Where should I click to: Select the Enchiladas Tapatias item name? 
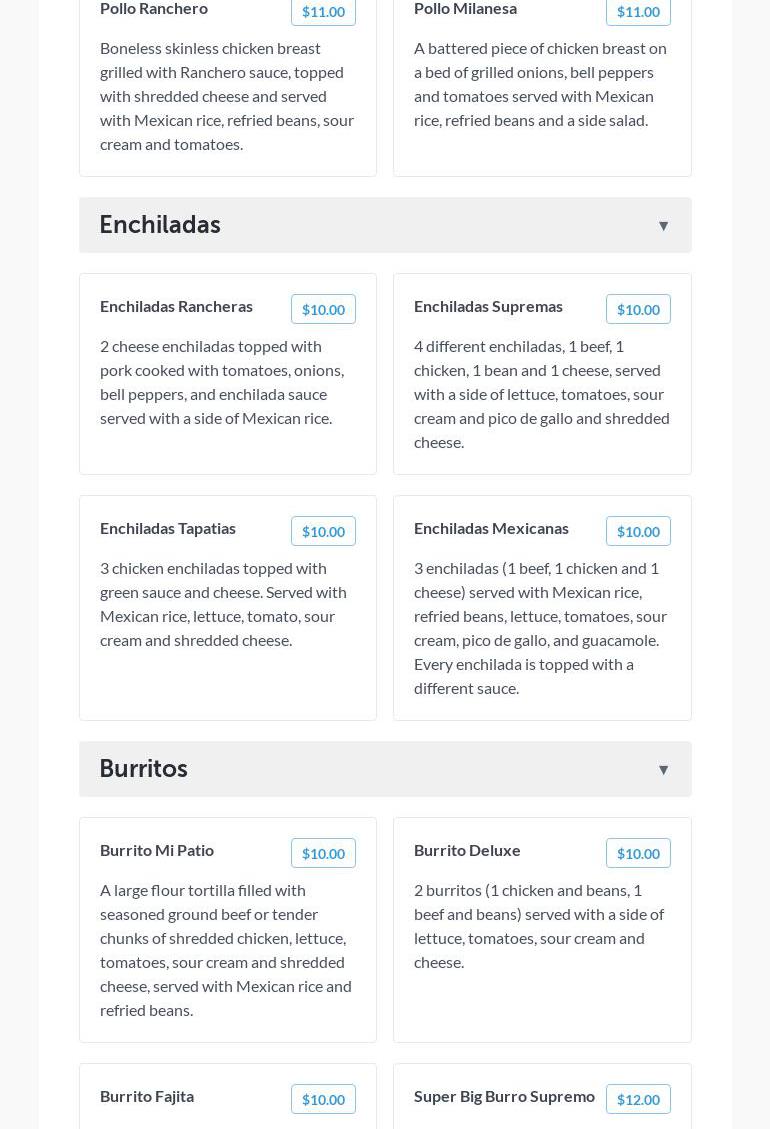[168, 529]
